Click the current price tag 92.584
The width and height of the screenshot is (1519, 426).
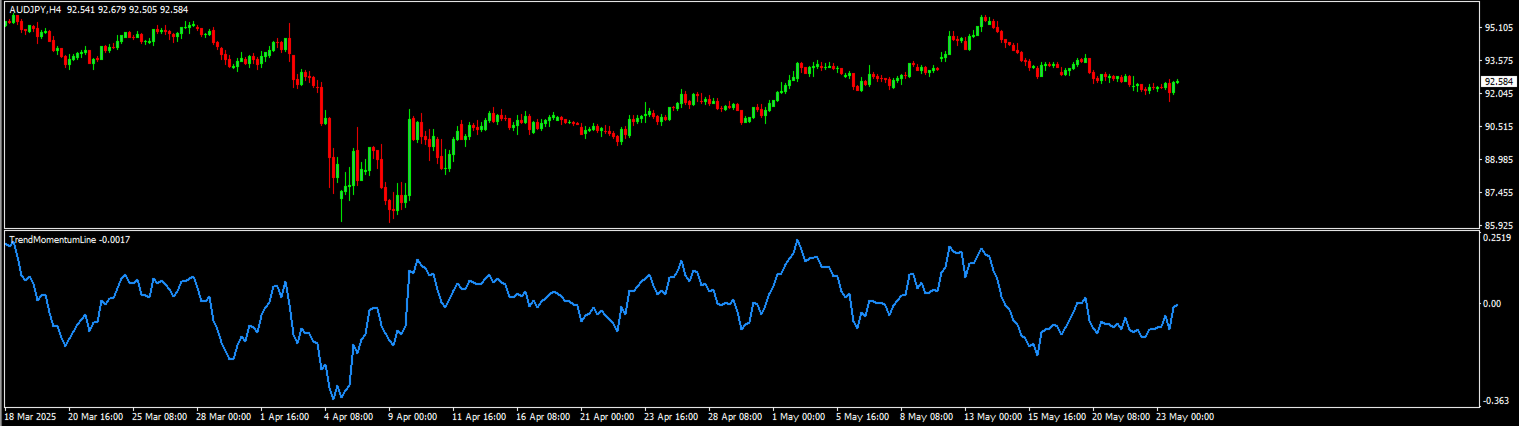pos(1499,82)
